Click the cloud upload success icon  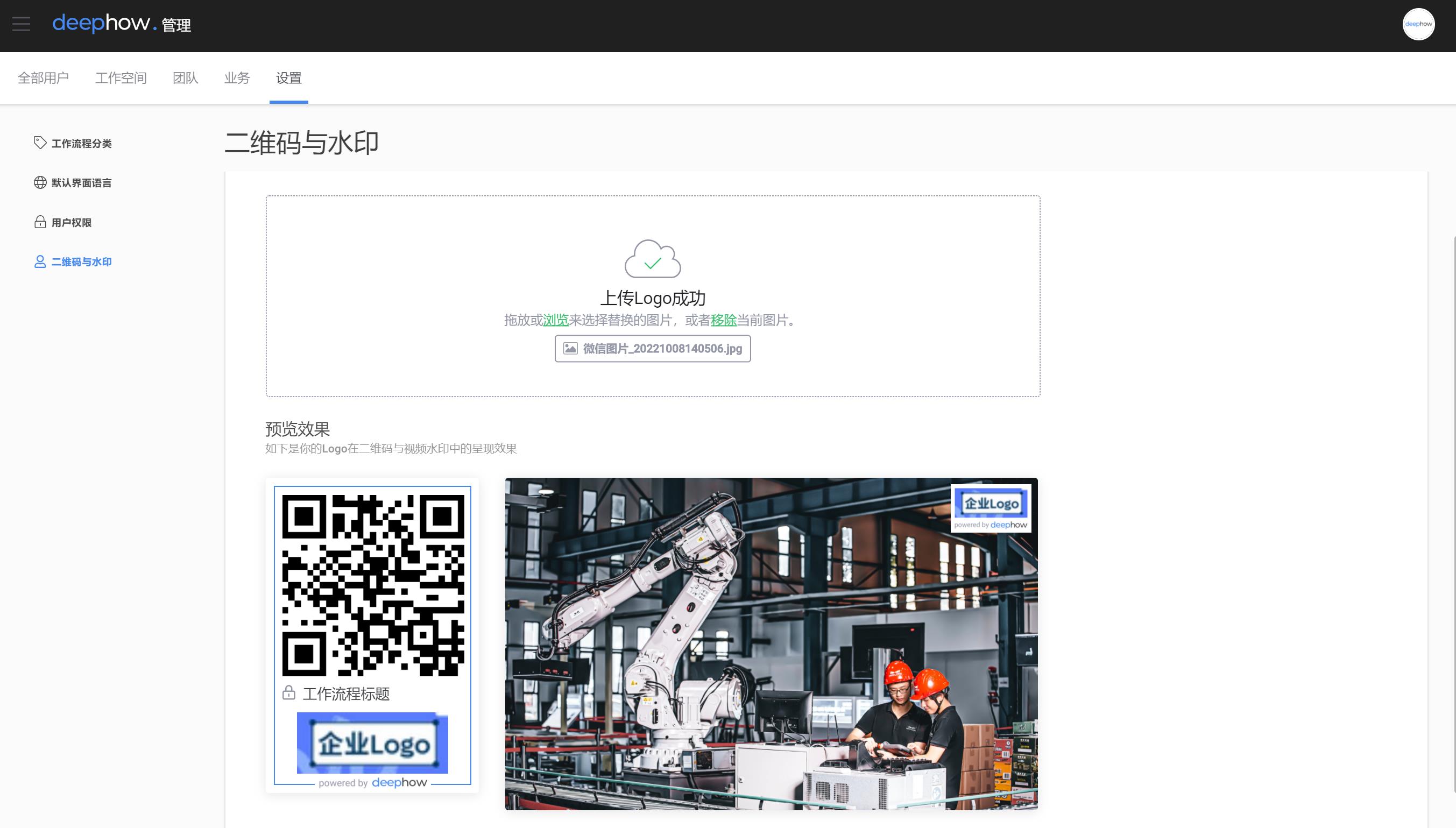(x=653, y=259)
